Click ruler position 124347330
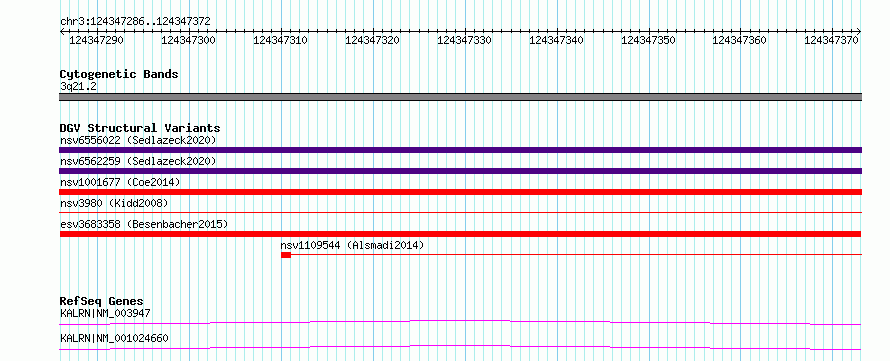 pos(464,40)
